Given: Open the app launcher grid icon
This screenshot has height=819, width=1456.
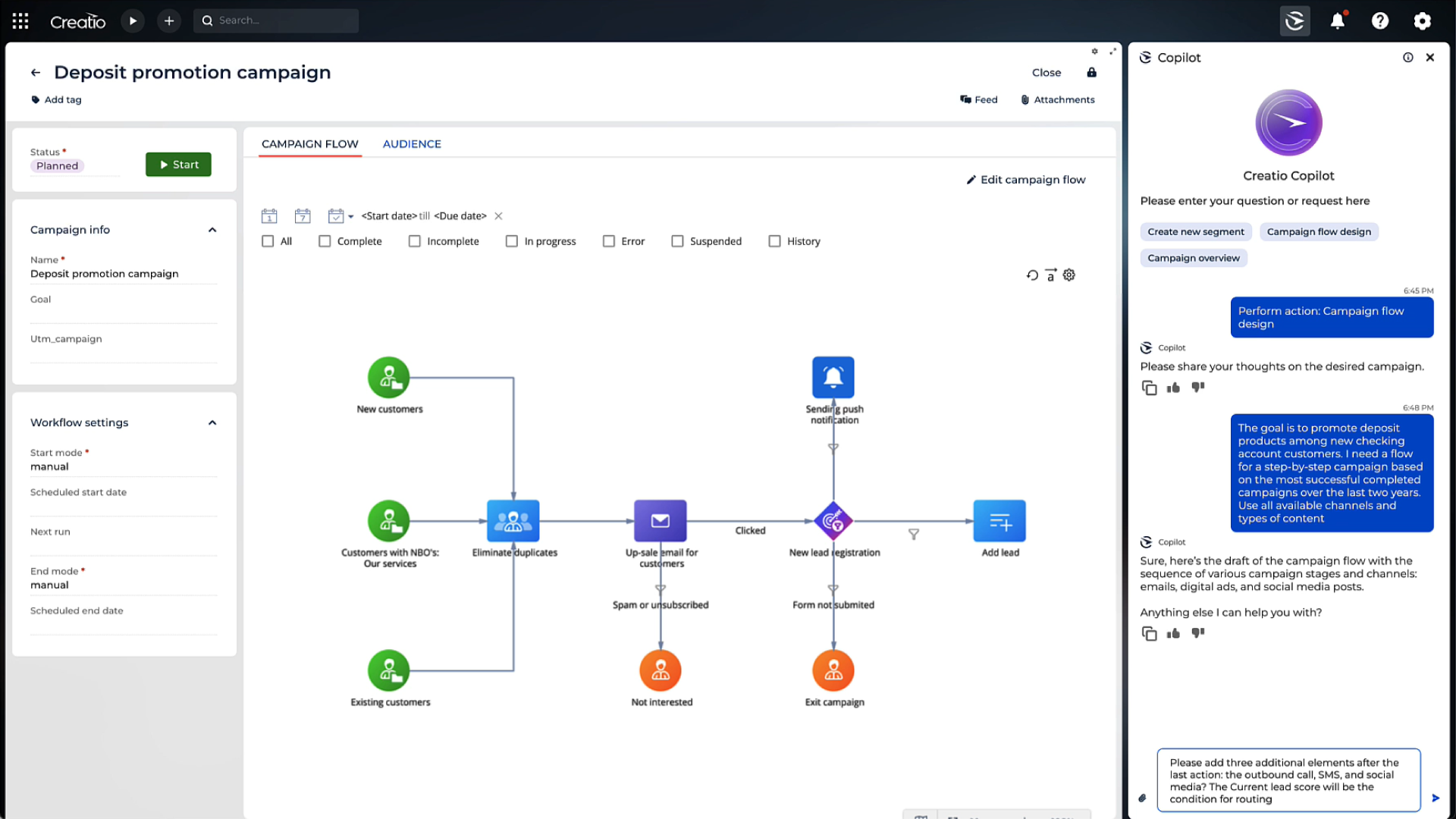Looking at the screenshot, I should tap(20, 20).
